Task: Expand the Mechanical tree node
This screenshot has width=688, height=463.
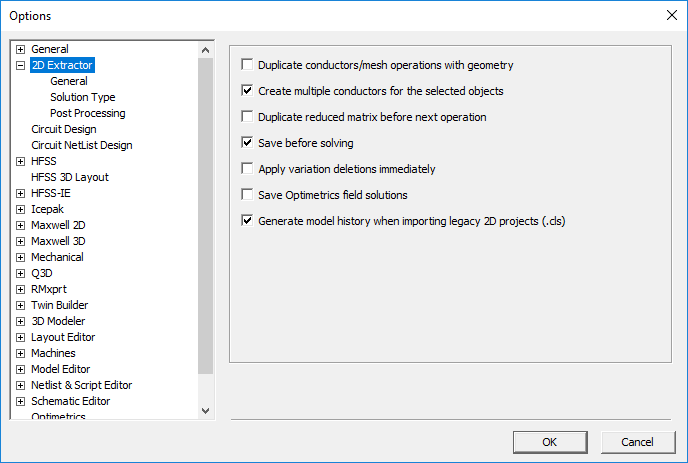Action: pyautogui.click(x=20, y=258)
